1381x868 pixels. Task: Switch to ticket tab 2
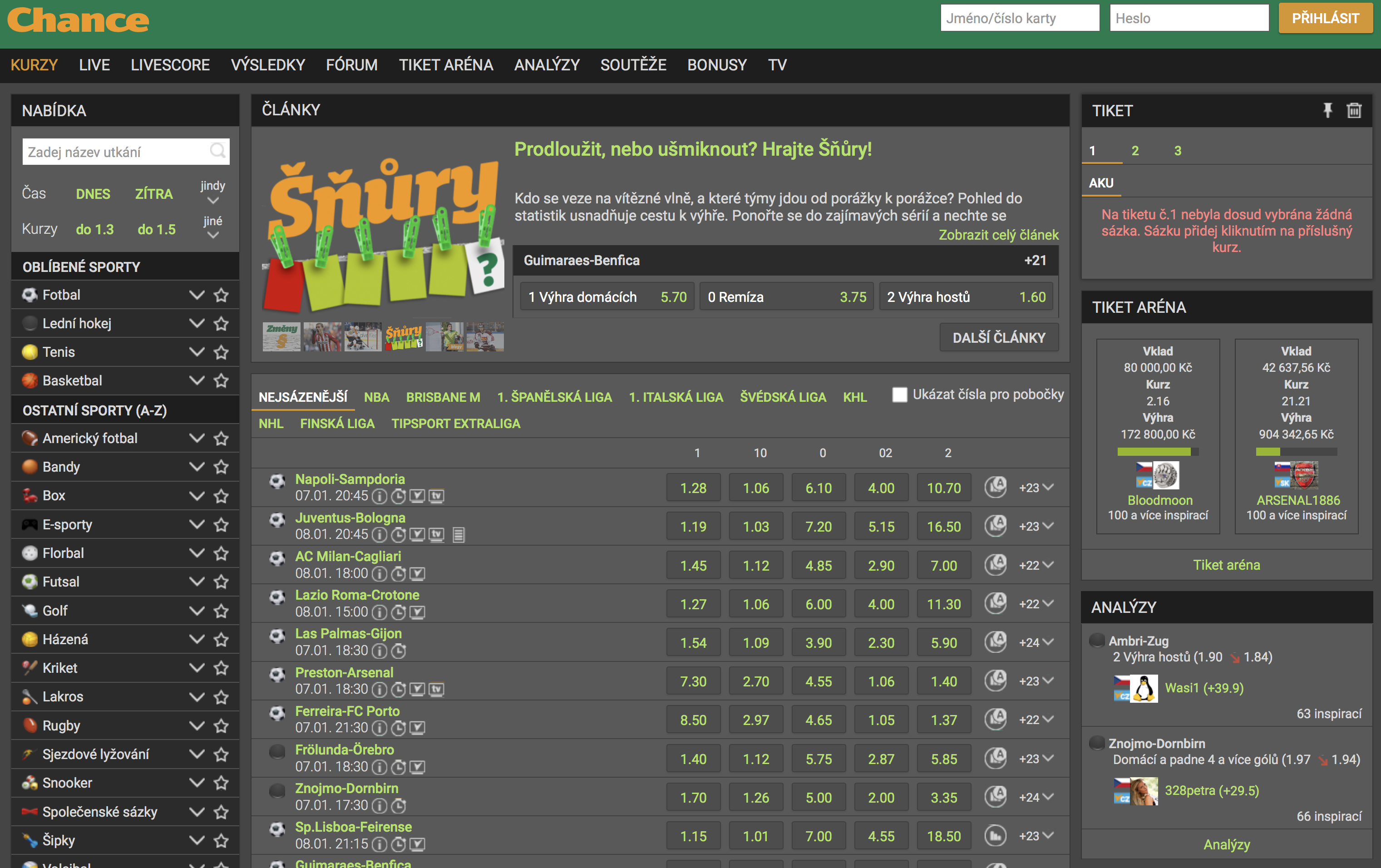click(1135, 150)
